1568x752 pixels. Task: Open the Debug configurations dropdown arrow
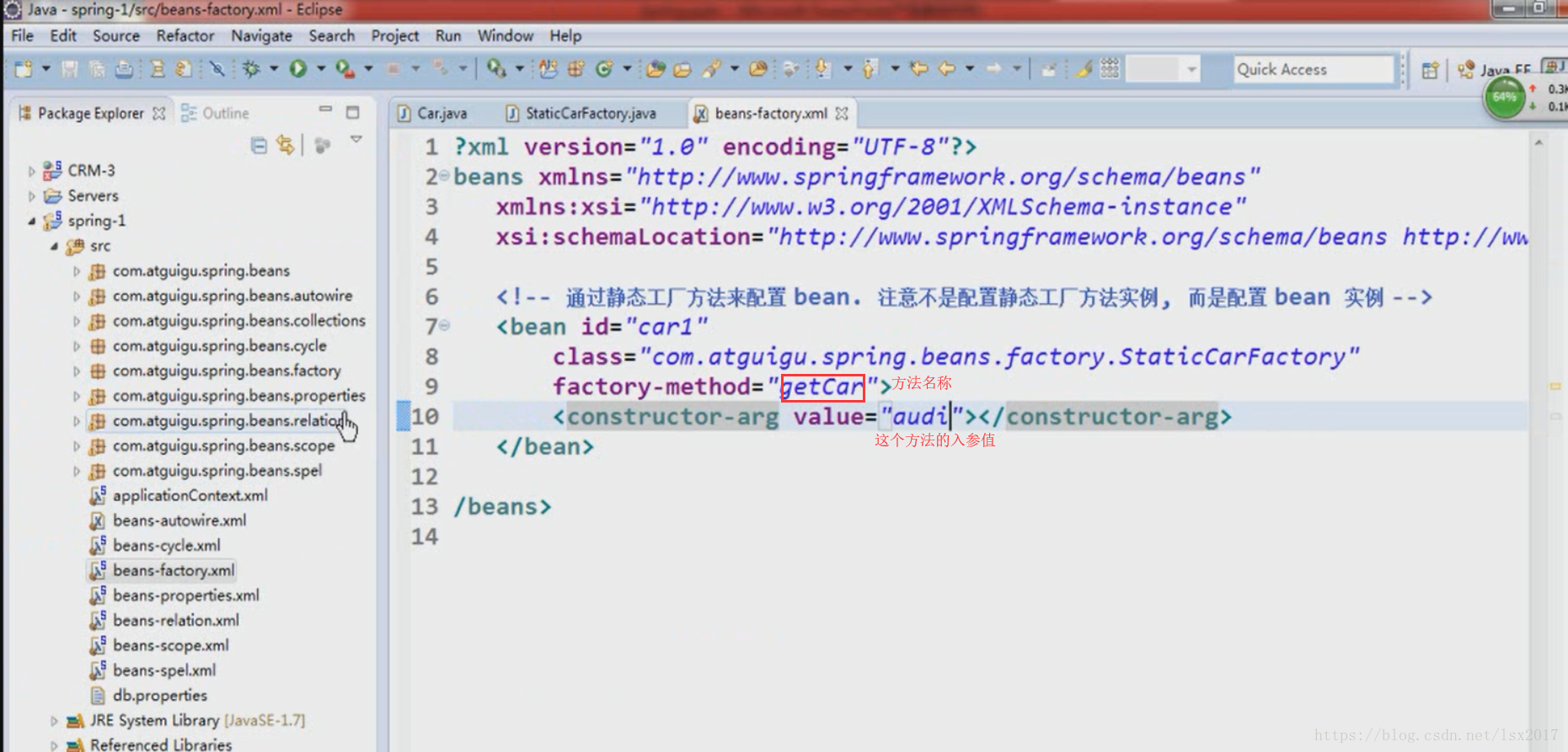274,69
